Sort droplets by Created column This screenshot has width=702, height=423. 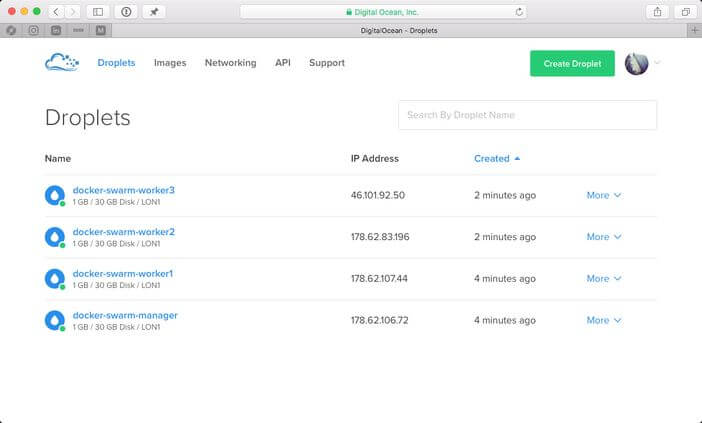click(x=491, y=158)
